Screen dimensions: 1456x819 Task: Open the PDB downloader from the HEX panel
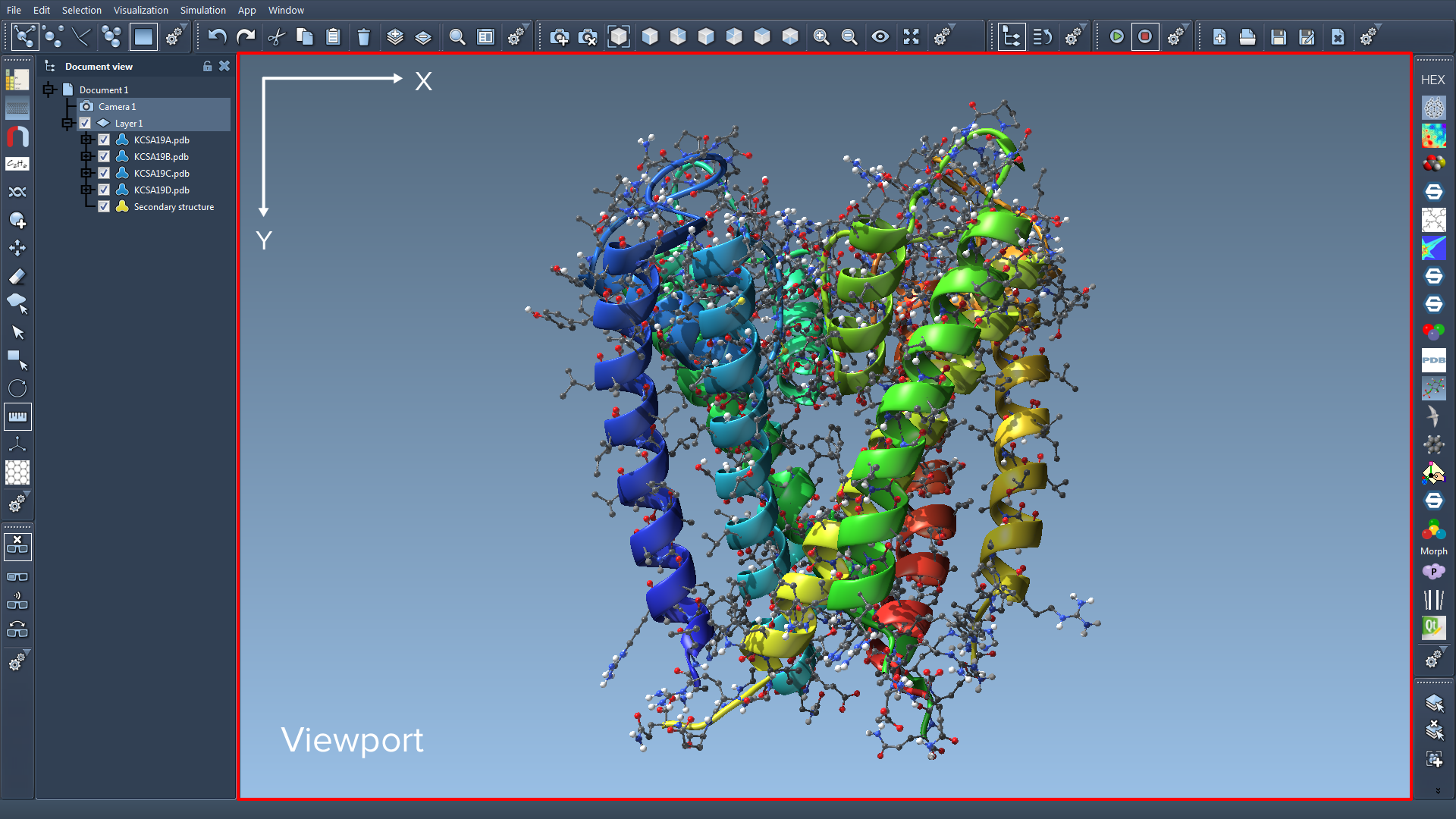point(1433,361)
